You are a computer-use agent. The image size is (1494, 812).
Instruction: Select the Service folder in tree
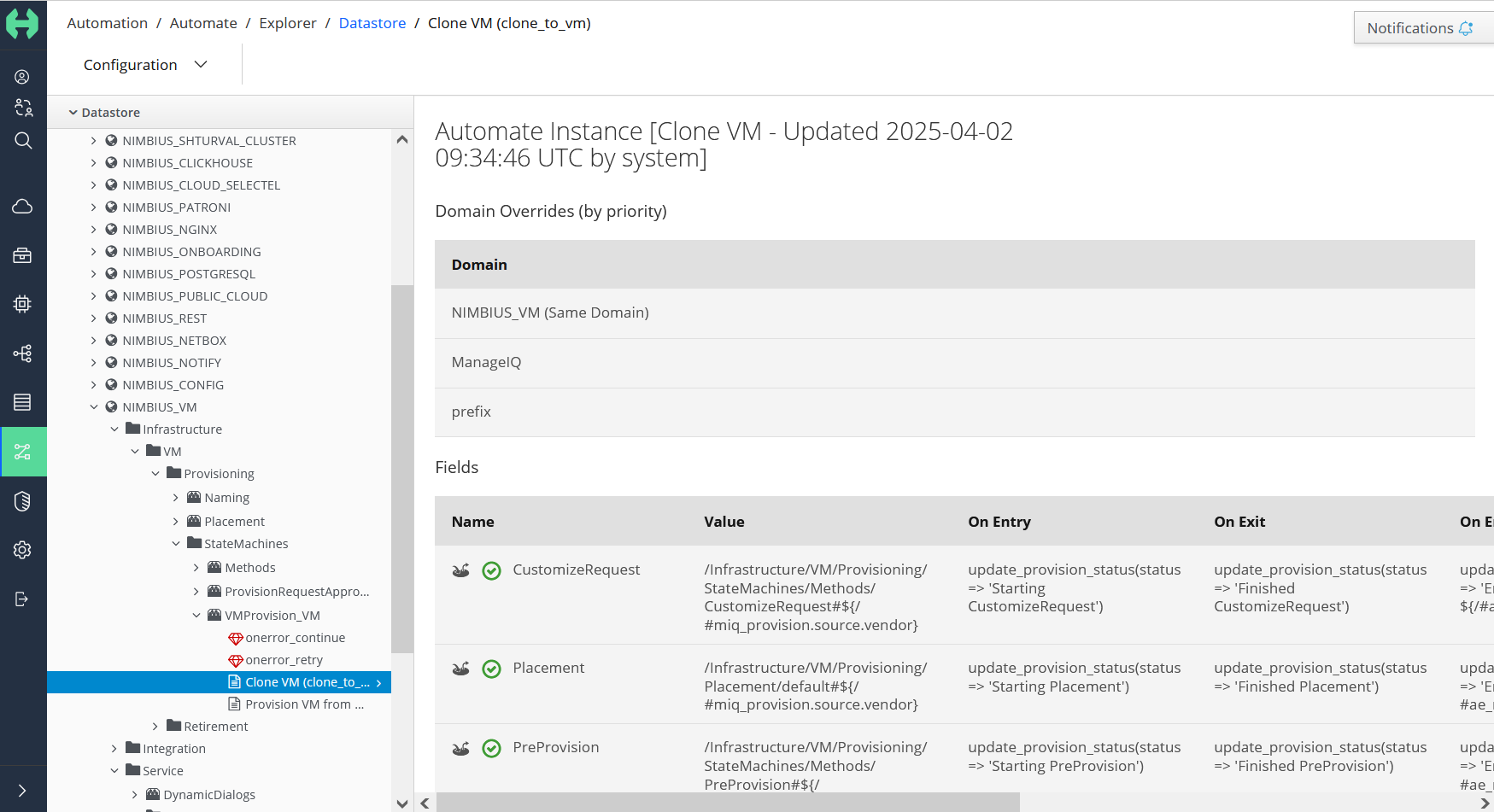(163, 770)
